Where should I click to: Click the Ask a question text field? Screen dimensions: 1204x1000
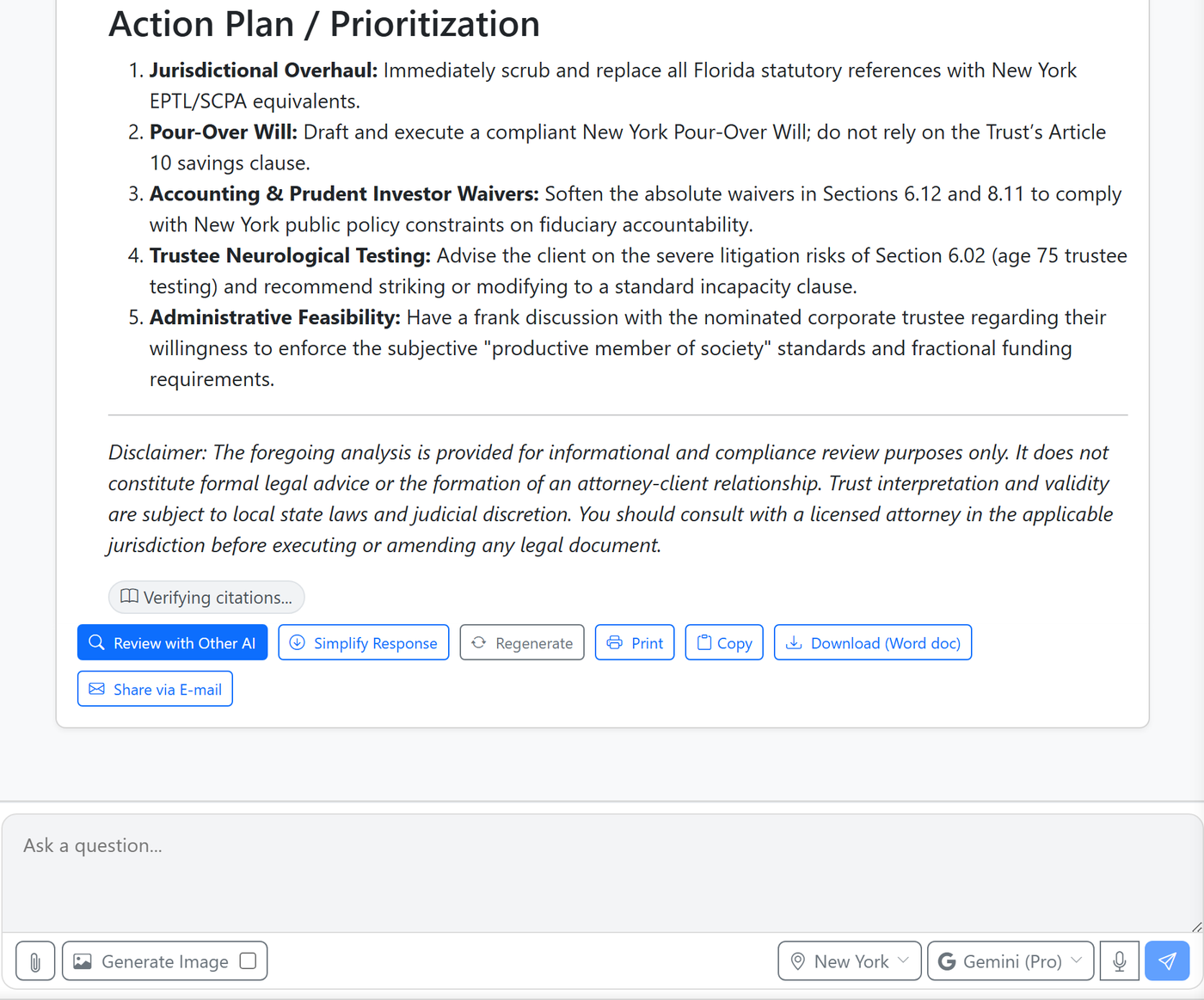[x=602, y=874]
